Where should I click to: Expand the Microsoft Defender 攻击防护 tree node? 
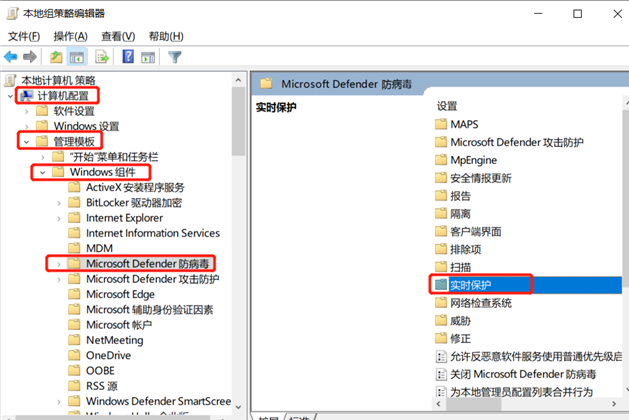59,279
